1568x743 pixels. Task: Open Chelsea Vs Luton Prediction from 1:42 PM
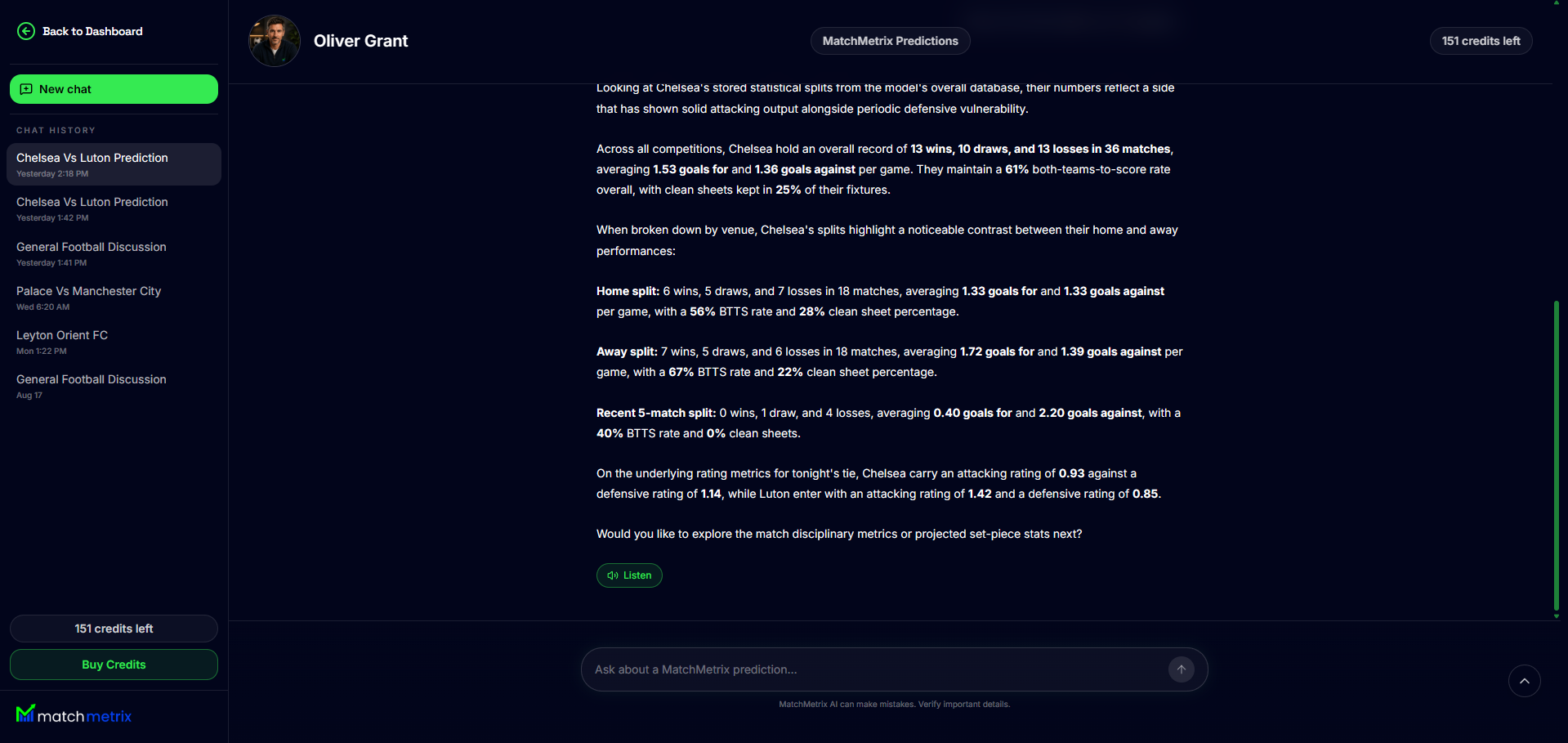tap(114, 208)
